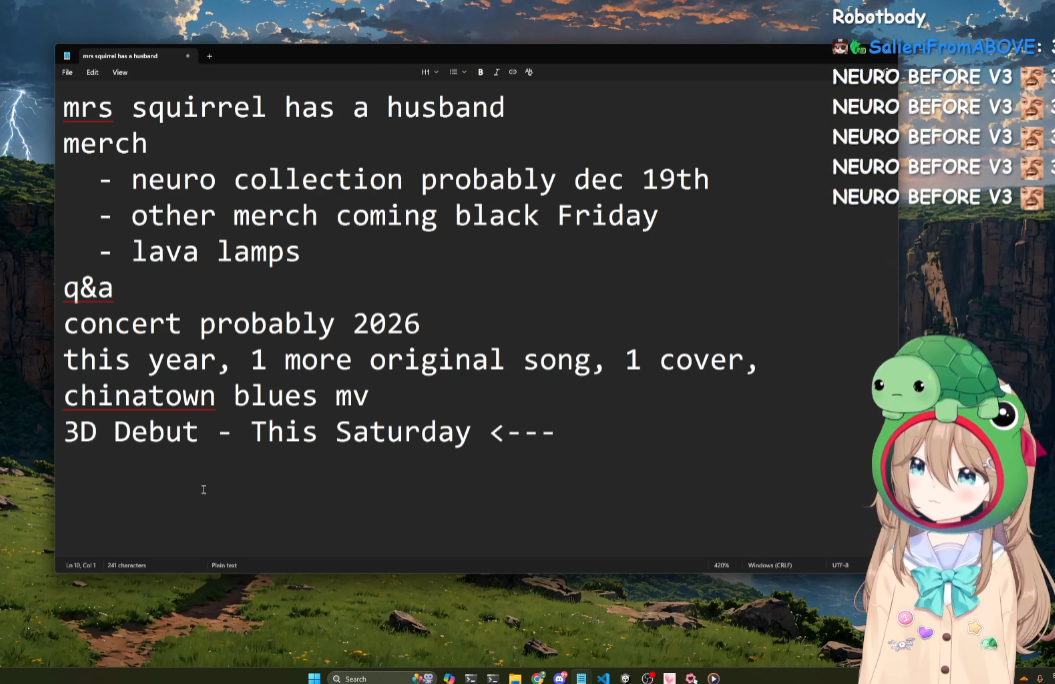
Task: Click the 'concert probably 2026' line
Action: [242, 325]
